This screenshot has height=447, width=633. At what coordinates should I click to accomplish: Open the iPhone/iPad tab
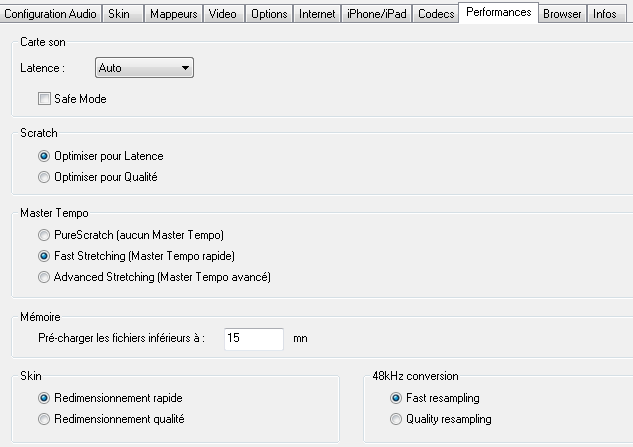pyautogui.click(x=375, y=14)
